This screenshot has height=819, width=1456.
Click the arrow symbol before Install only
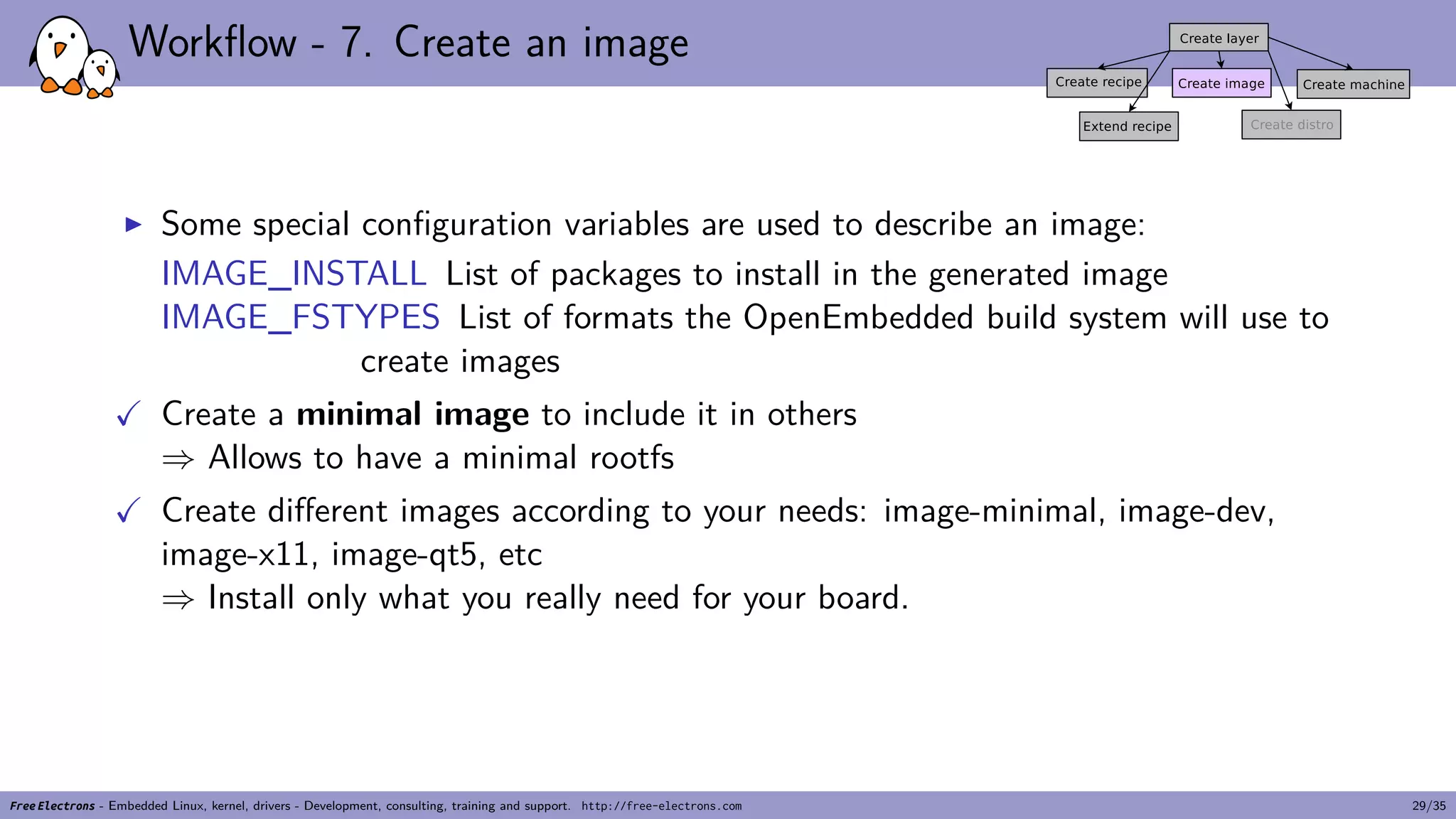tap(178, 599)
